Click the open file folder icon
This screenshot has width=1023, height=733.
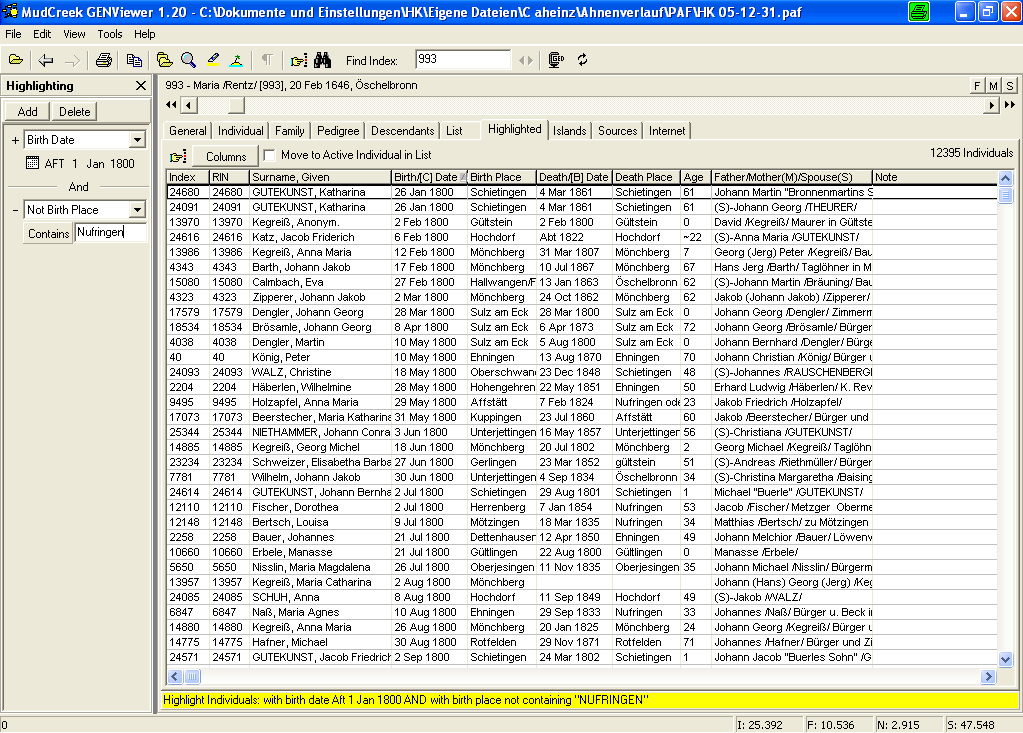[x=16, y=60]
